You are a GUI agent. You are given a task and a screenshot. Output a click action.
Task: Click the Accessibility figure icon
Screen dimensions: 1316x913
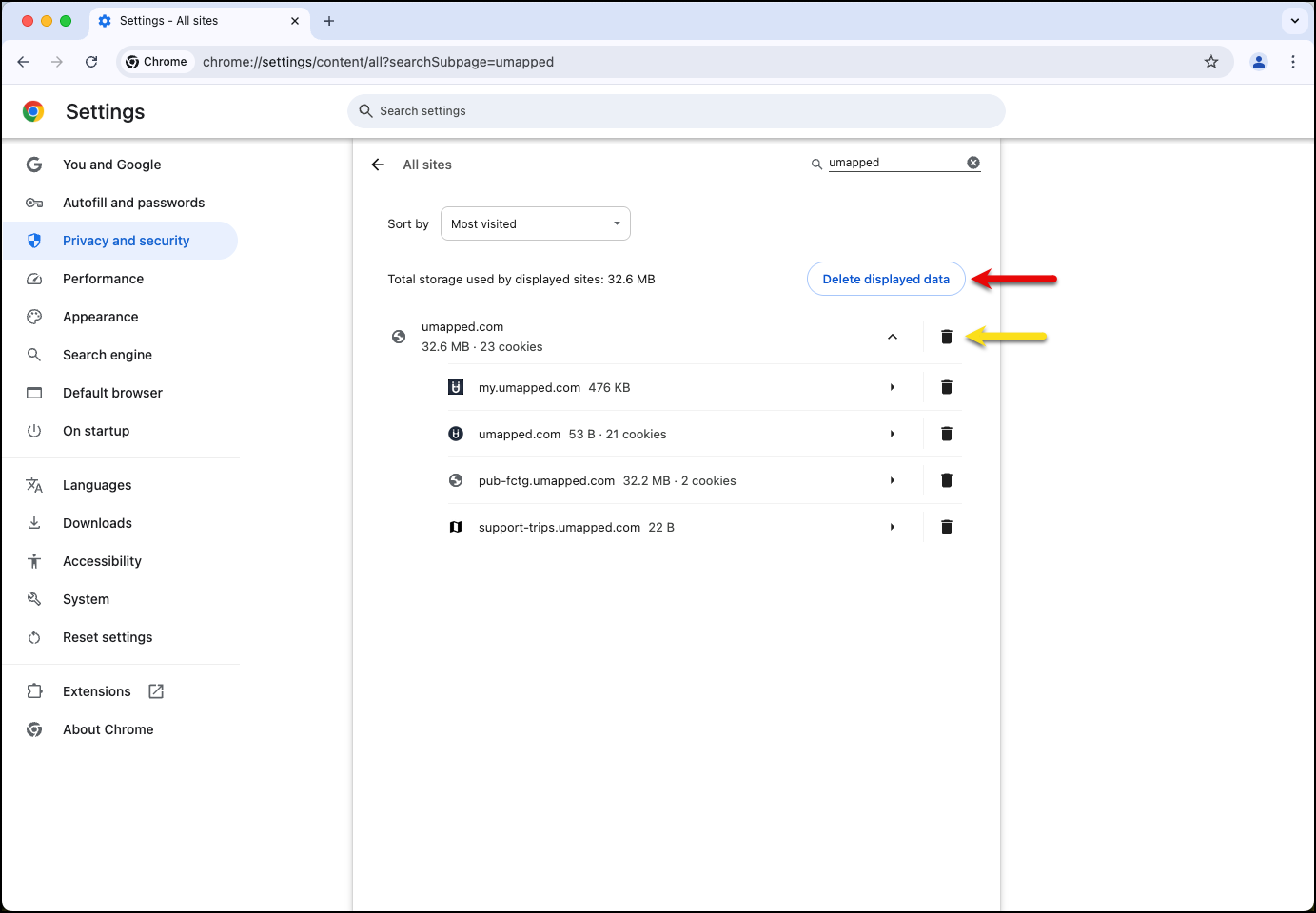34,561
